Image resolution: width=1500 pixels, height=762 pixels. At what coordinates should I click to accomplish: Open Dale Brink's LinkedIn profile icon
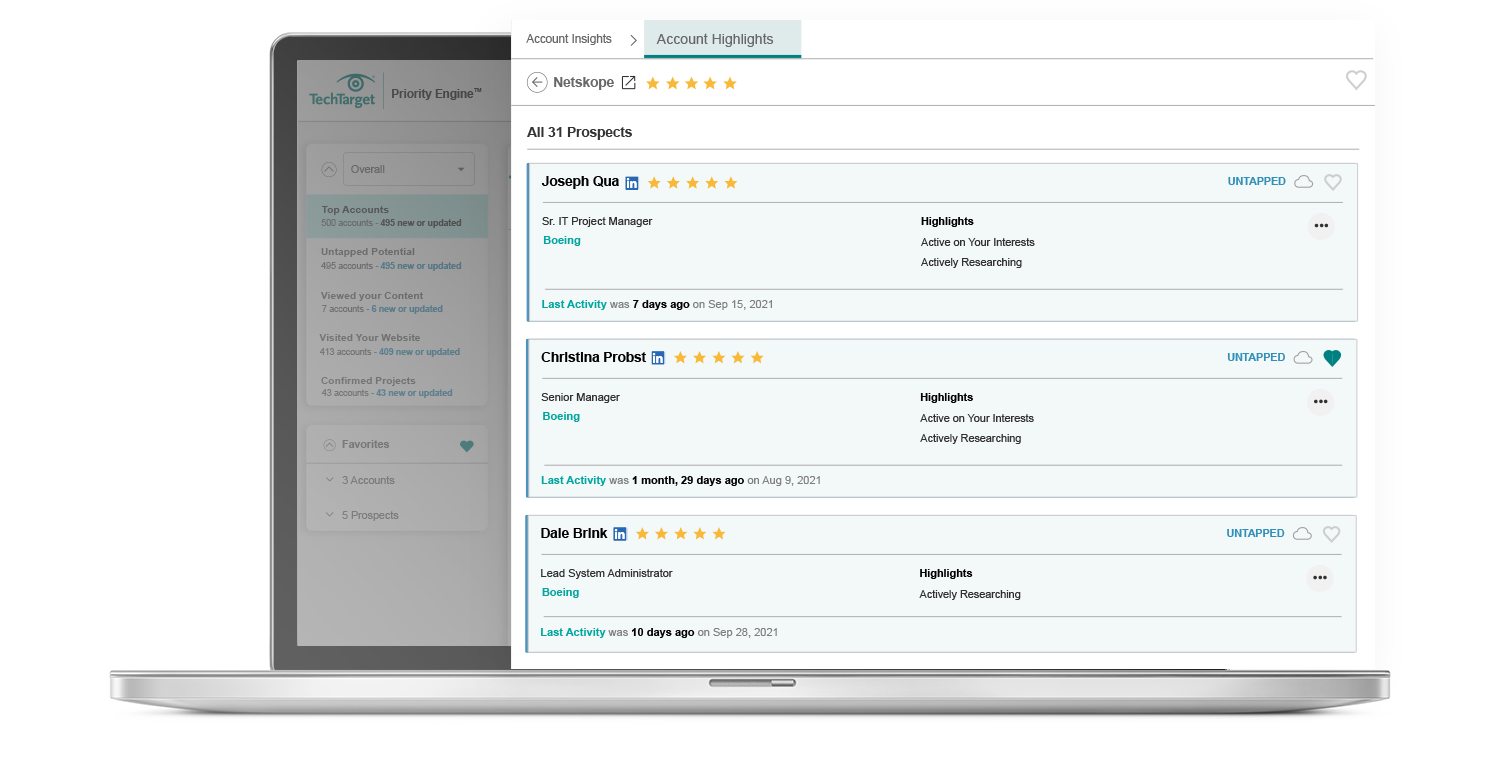(x=620, y=533)
